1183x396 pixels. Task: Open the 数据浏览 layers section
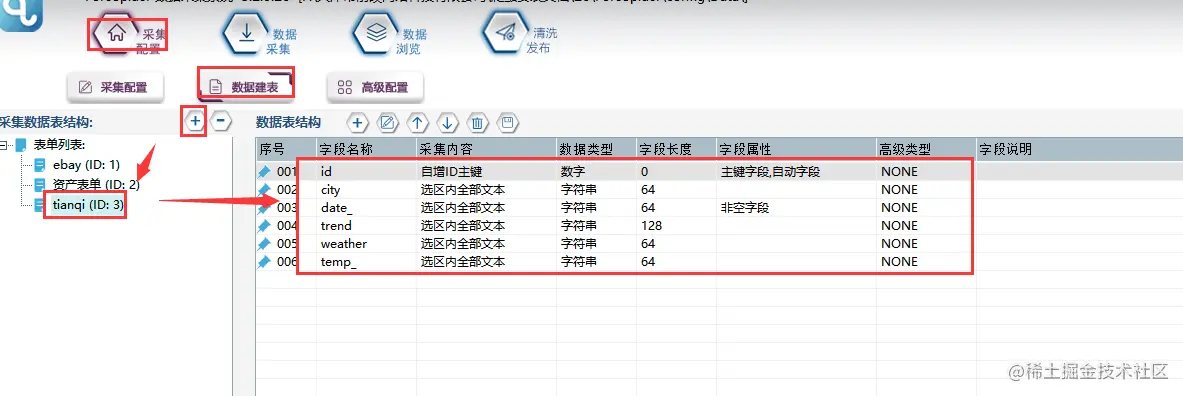tap(376, 34)
